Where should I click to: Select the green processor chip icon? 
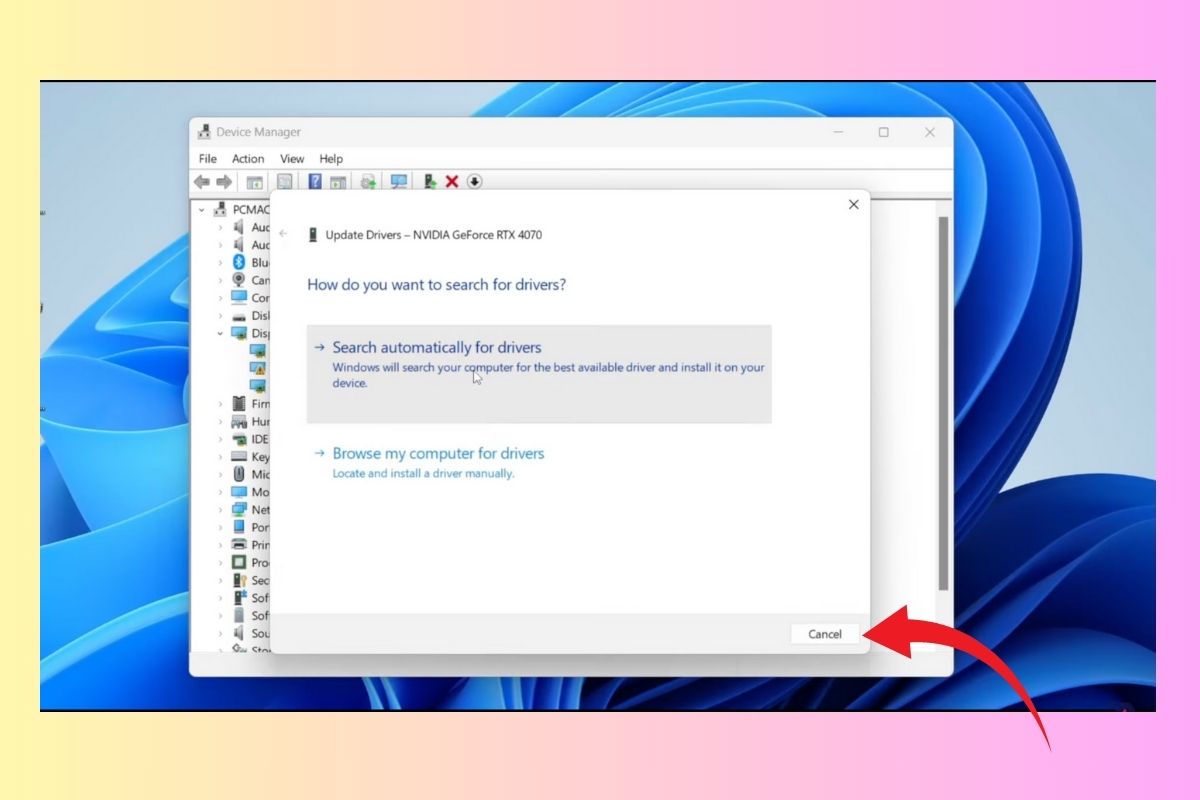click(239, 562)
